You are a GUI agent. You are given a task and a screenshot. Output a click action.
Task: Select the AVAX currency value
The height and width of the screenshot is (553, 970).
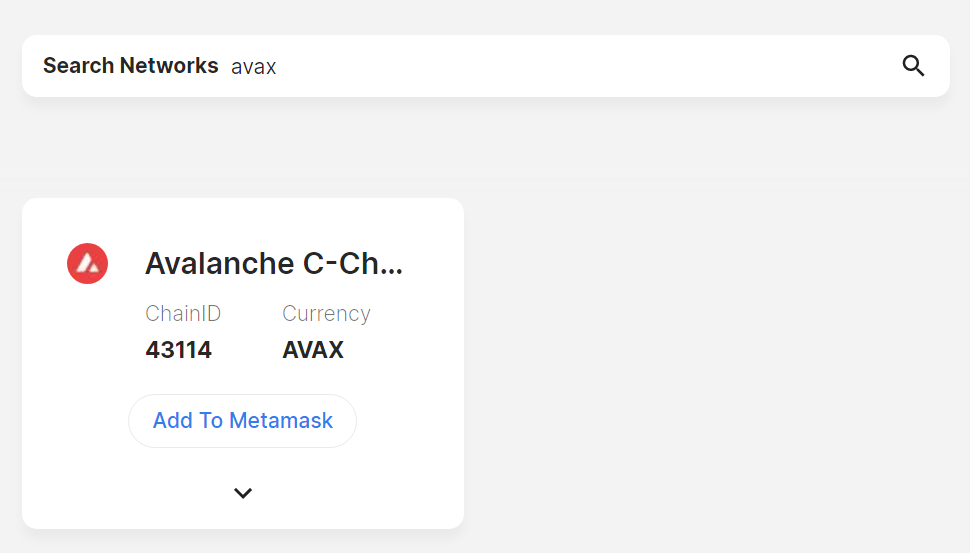click(x=313, y=350)
